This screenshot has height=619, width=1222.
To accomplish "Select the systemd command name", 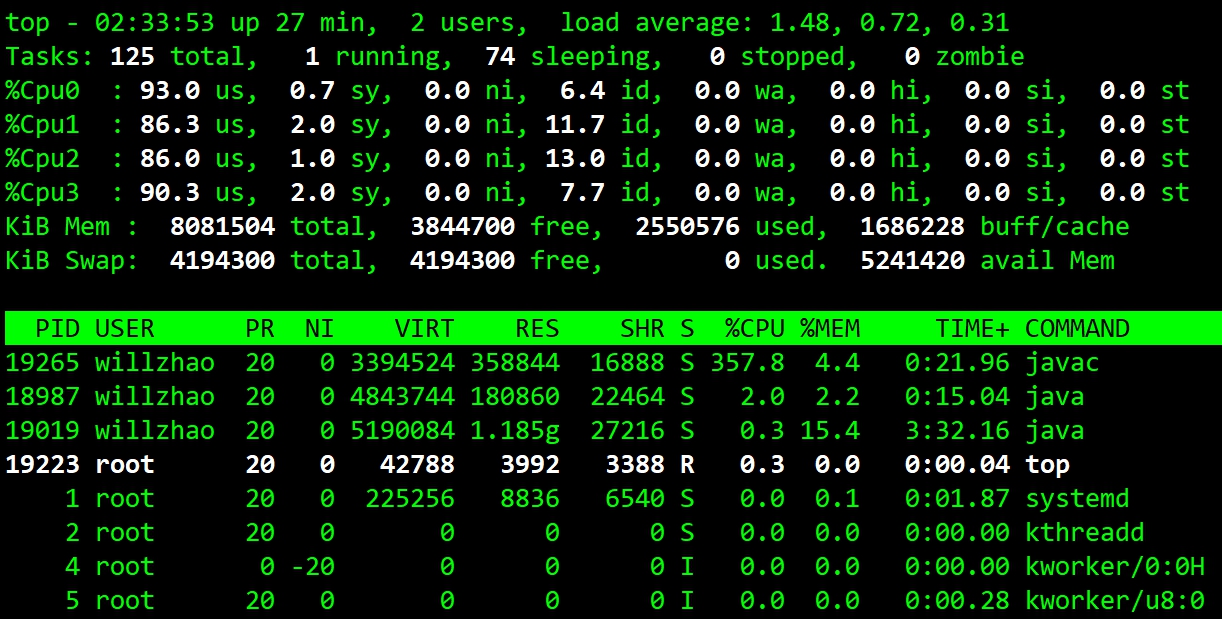I will [x=1078, y=498].
